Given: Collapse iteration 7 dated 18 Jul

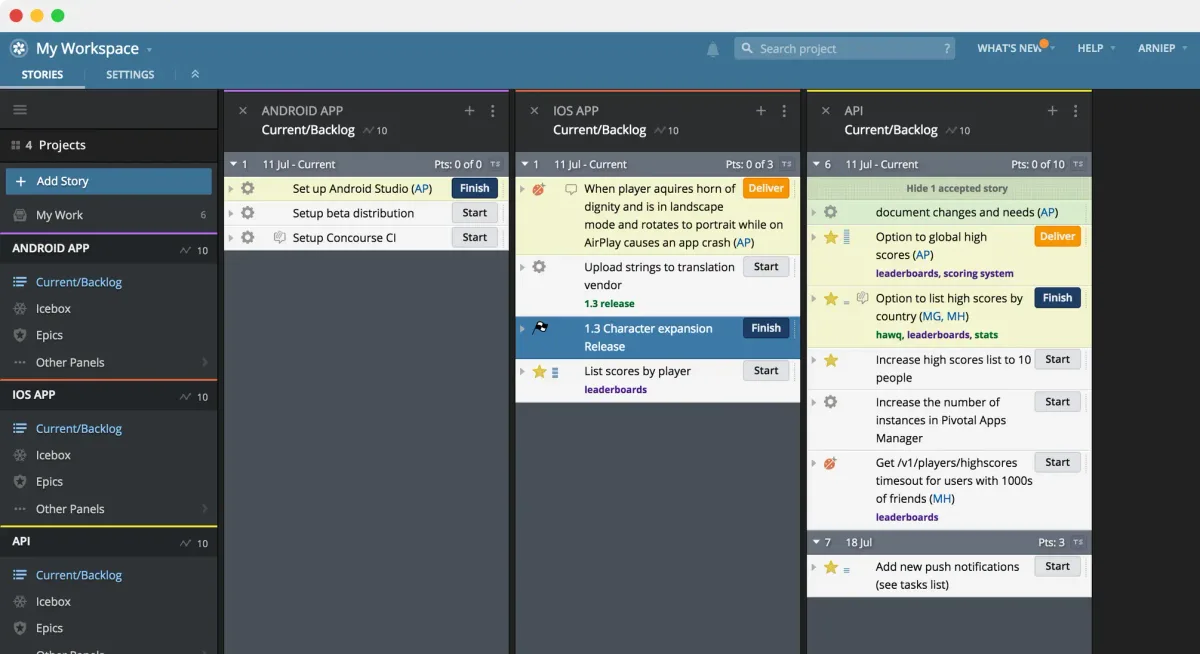Looking at the screenshot, I should click(818, 542).
